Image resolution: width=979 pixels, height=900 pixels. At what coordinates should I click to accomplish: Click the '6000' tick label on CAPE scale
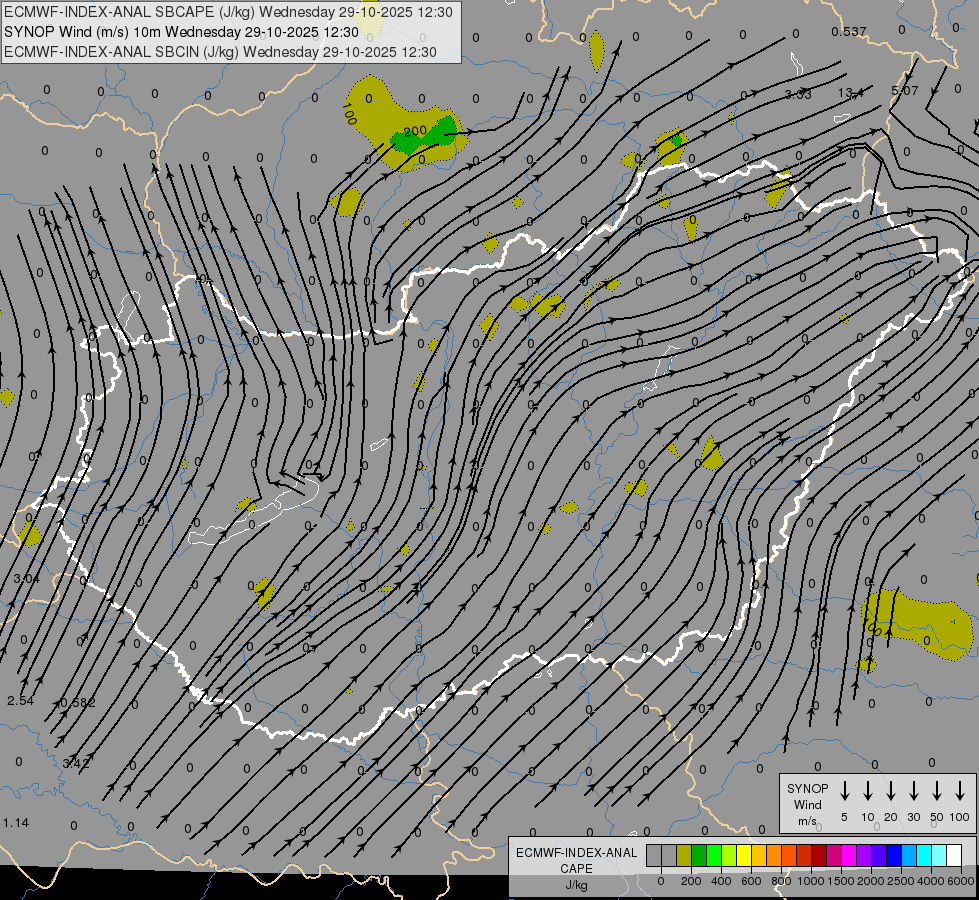coord(960,881)
